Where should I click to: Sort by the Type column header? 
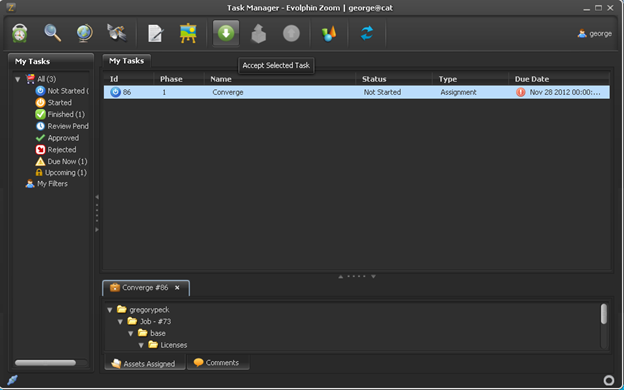(470, 79)
